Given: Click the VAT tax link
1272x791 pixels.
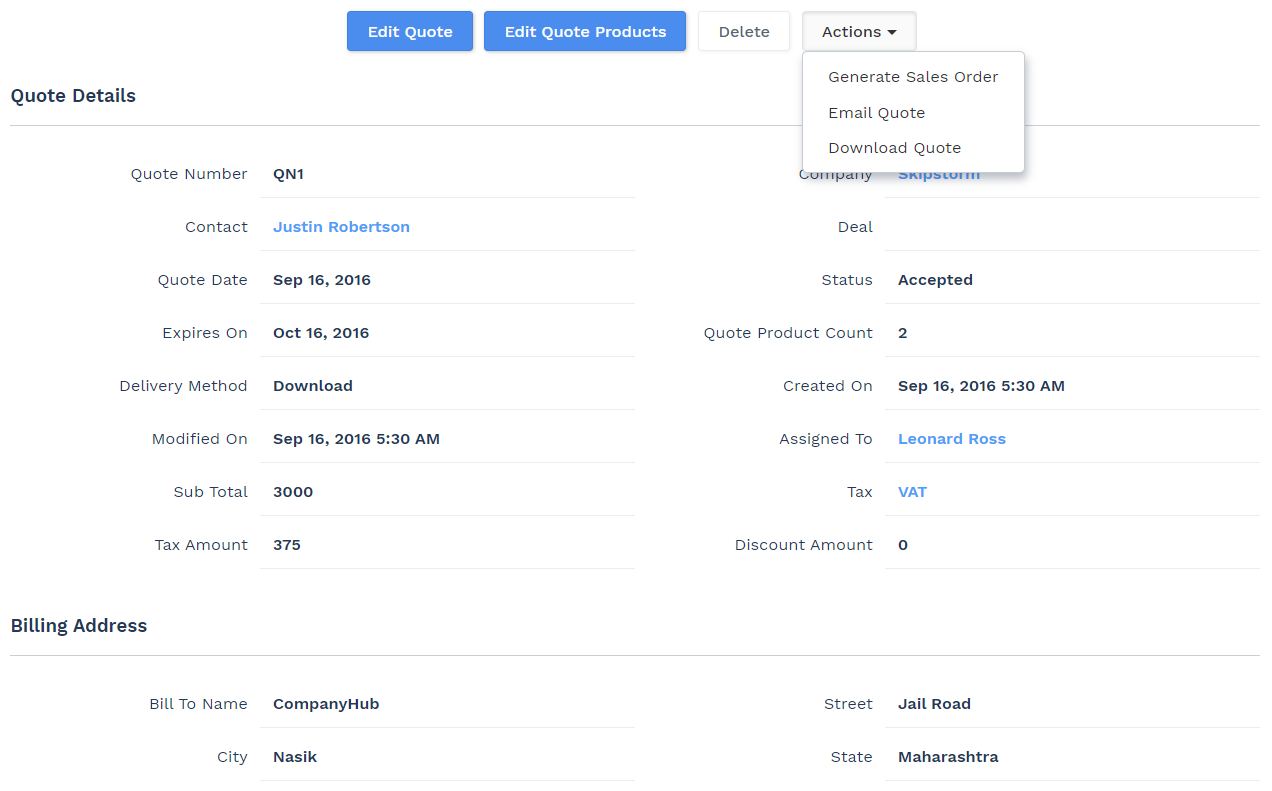Looking at the screenshot, I should point(912,491).
